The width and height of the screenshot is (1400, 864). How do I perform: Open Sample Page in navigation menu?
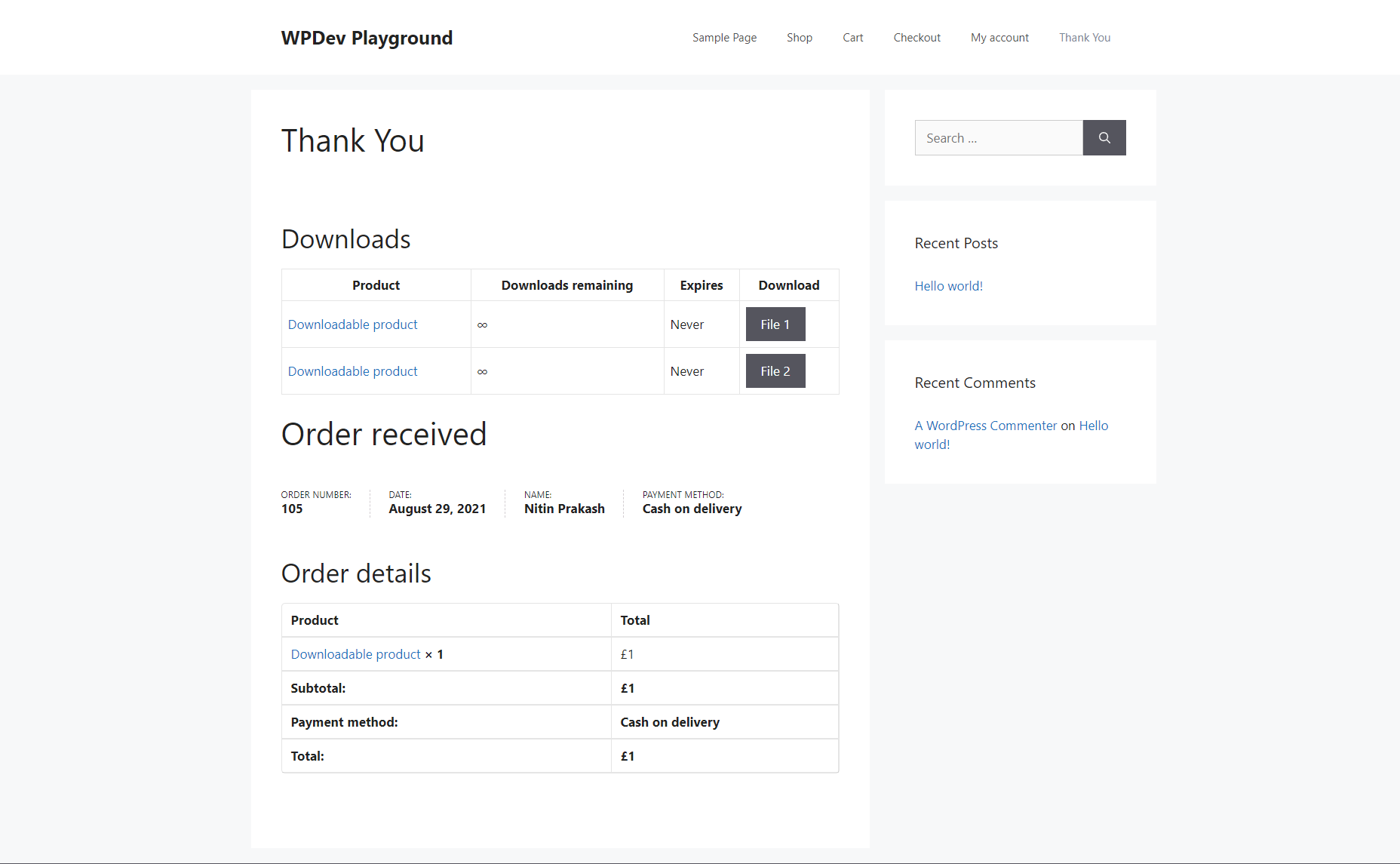(724, 38)
